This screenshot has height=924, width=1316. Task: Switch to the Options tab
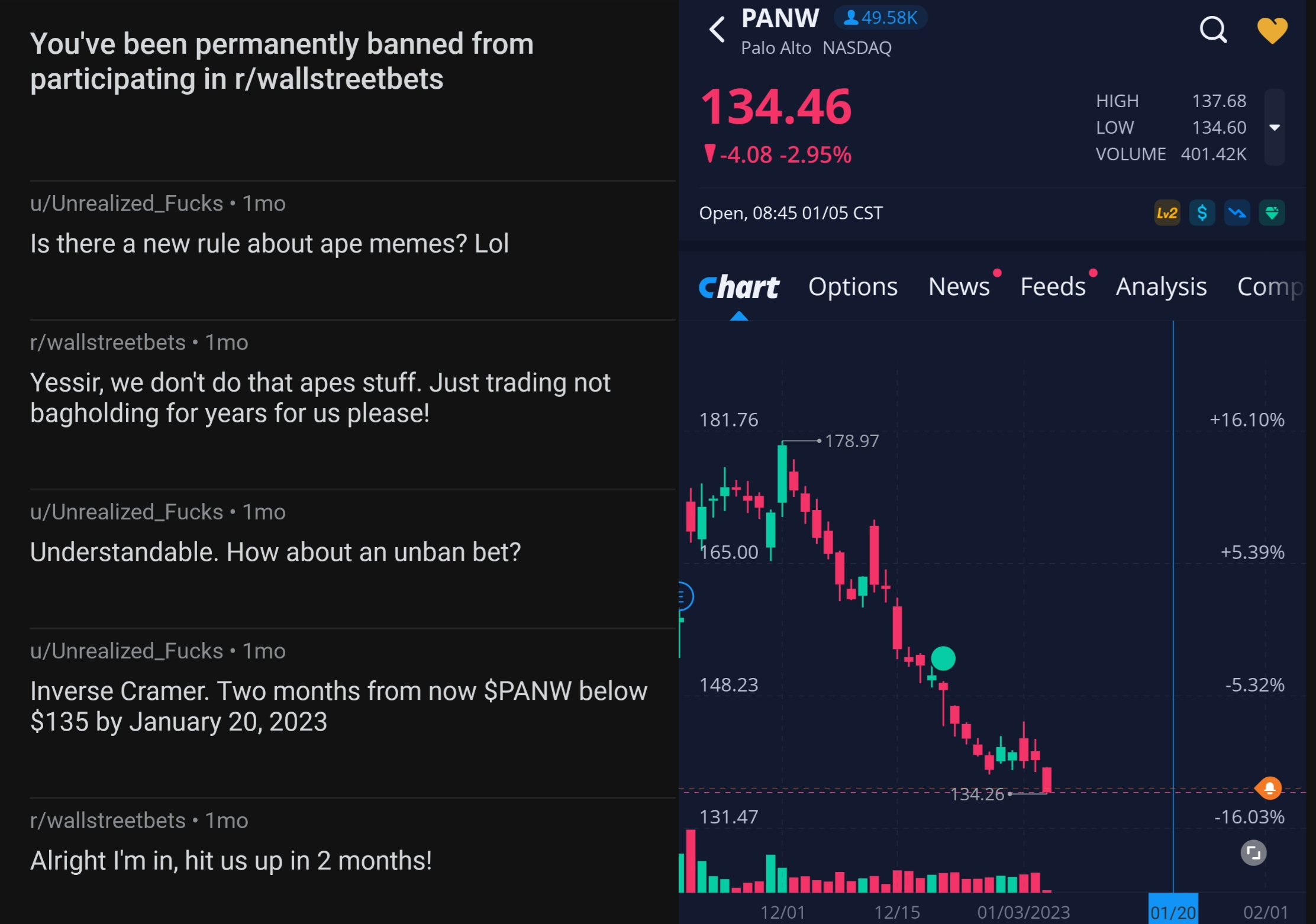[853, 287]
